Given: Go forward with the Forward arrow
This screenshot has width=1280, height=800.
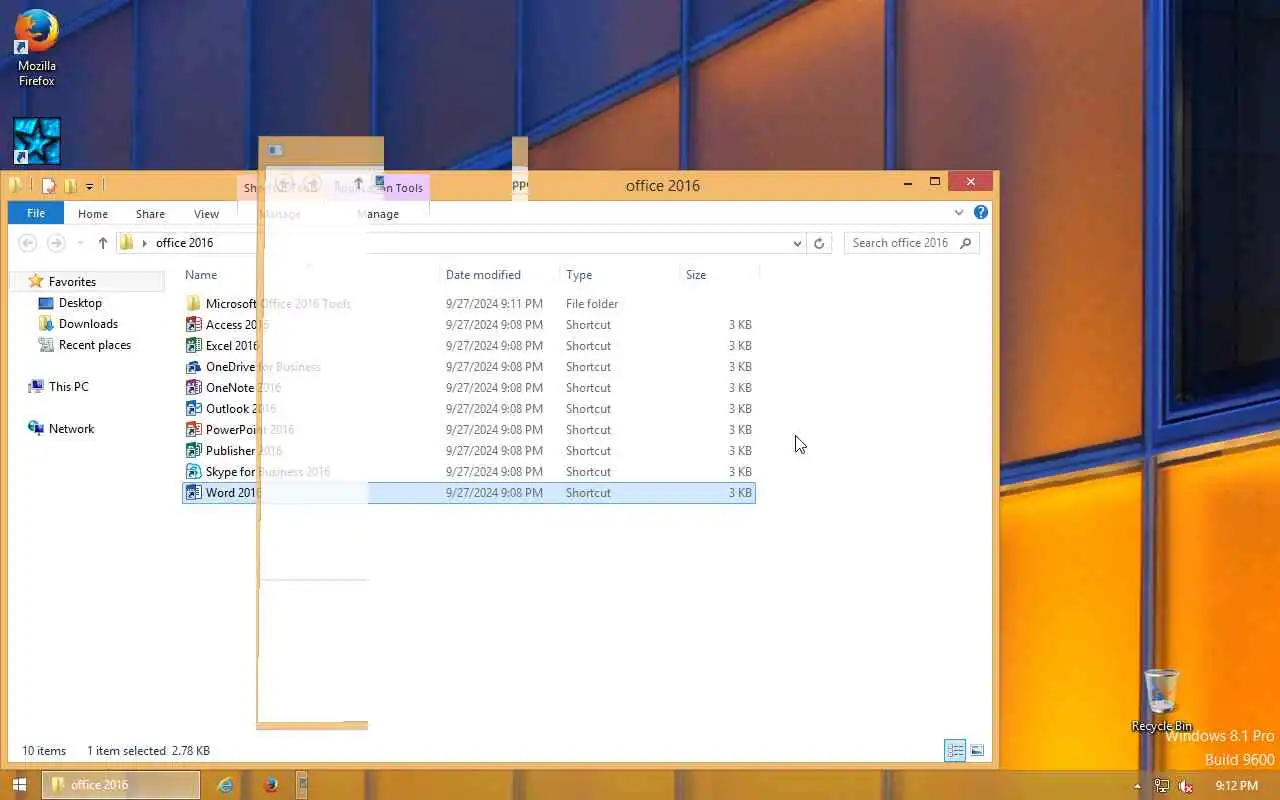Looking at the screenshot, I should [x=56, y=243].
